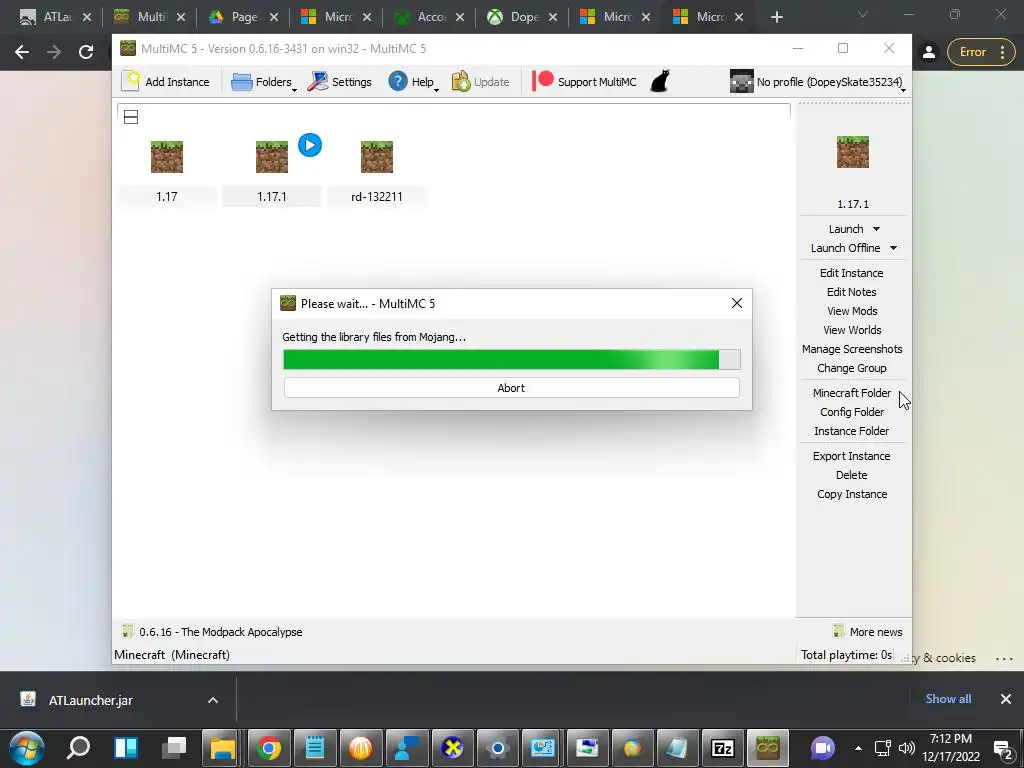Open the 0.6.16 Modpack Apocalypse news item
1024x768 pixels.
[212, 632]
